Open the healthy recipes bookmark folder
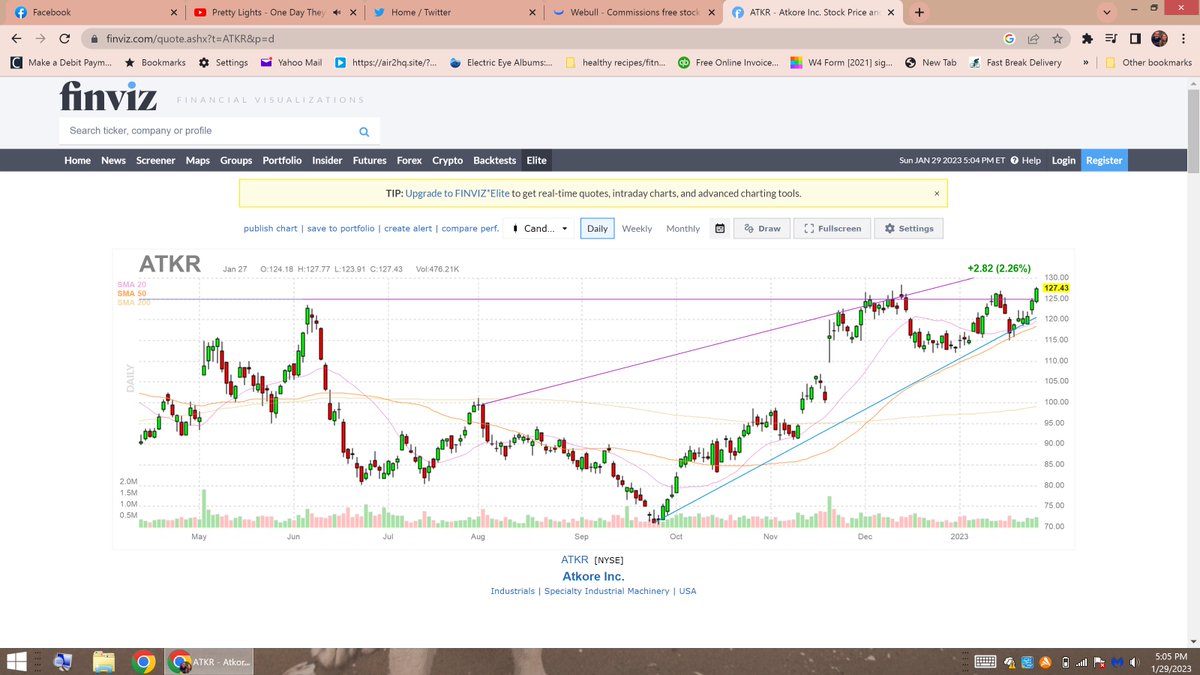 click(x=616, y=62)
